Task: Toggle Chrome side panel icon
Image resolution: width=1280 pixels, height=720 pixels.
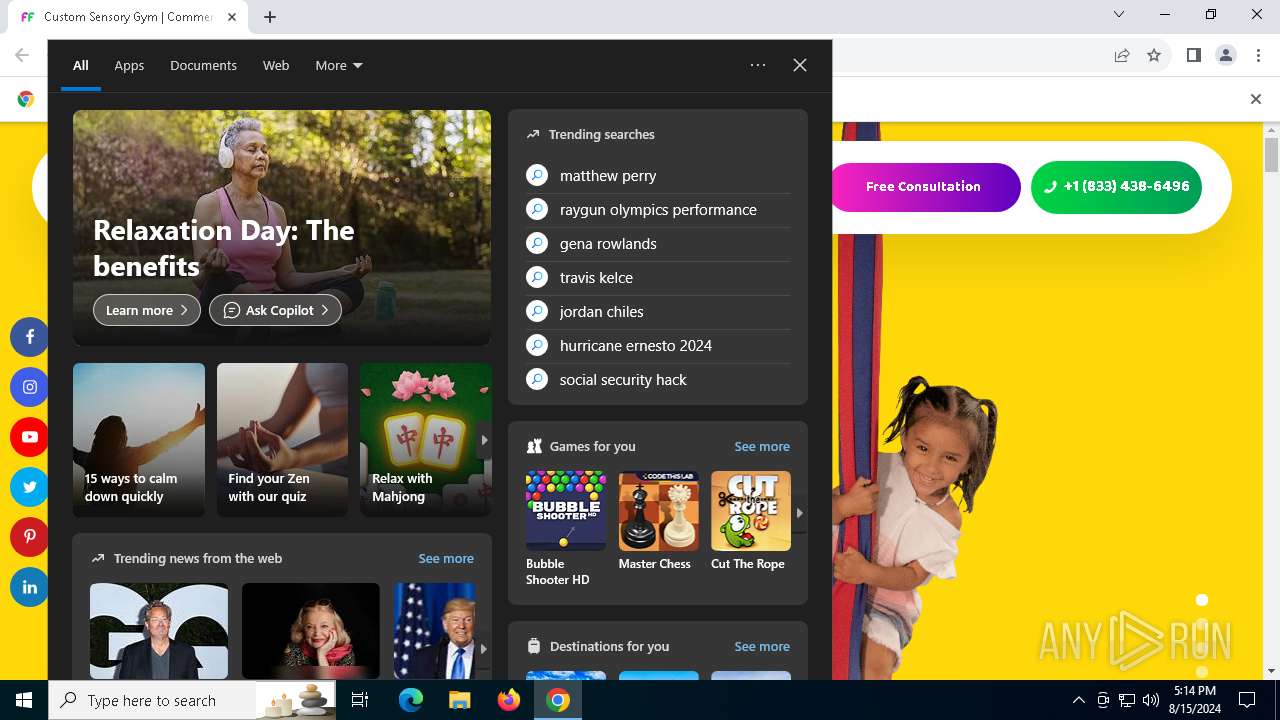Action: 1193,56
